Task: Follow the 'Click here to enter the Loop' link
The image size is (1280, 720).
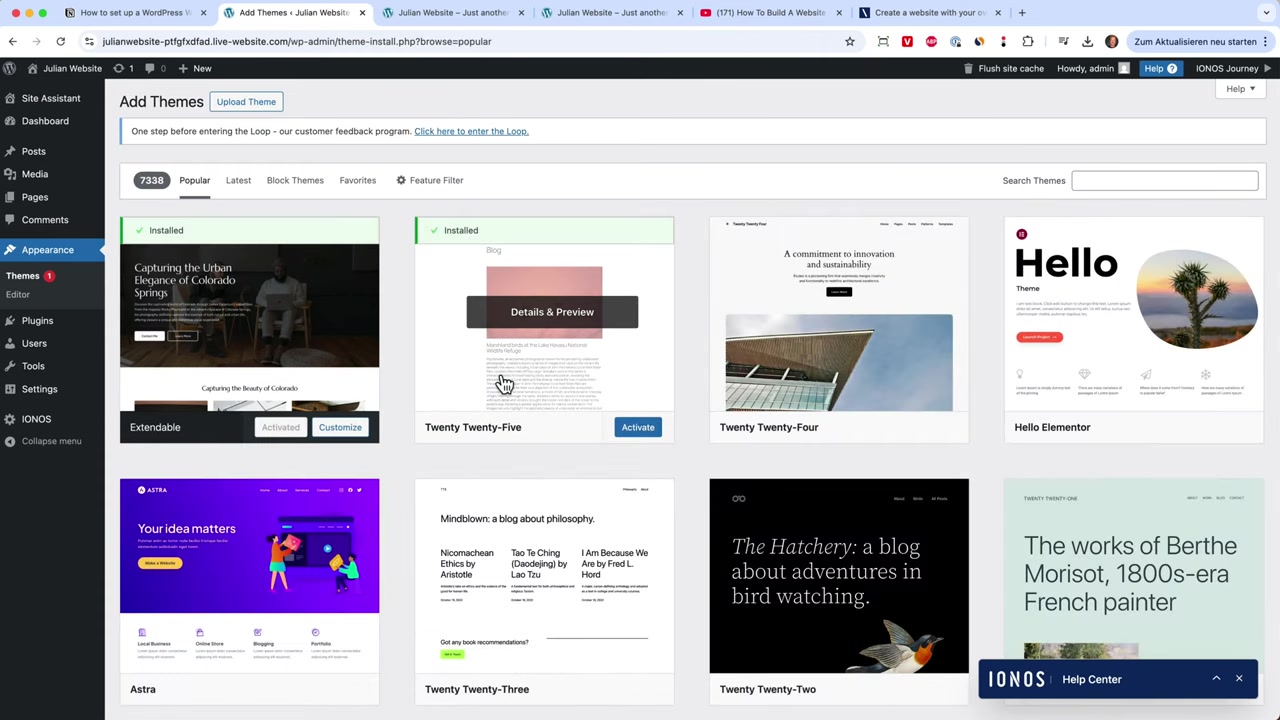Action: point(471,131)
